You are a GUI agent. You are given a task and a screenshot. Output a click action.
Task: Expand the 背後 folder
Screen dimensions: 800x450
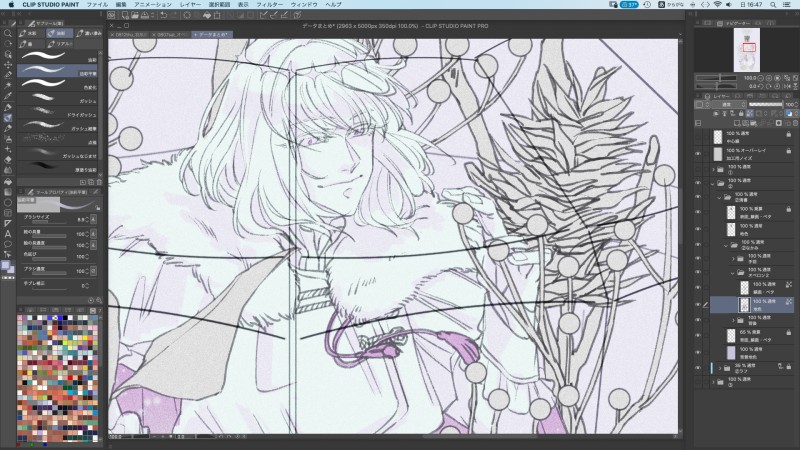[x=733, y=320]
